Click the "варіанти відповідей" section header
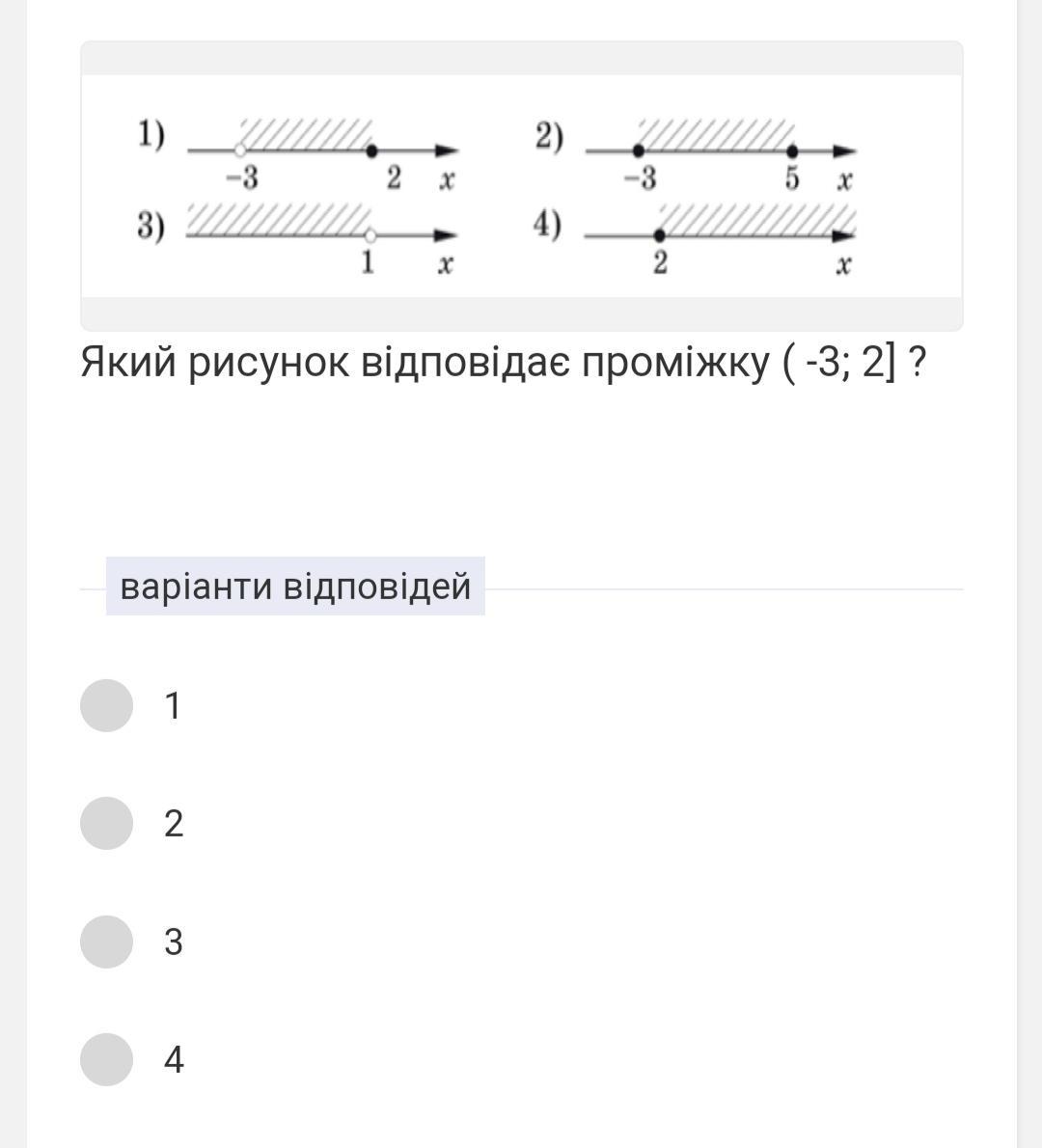Screen dimensions: 1042x1148 tap(295, 587)
